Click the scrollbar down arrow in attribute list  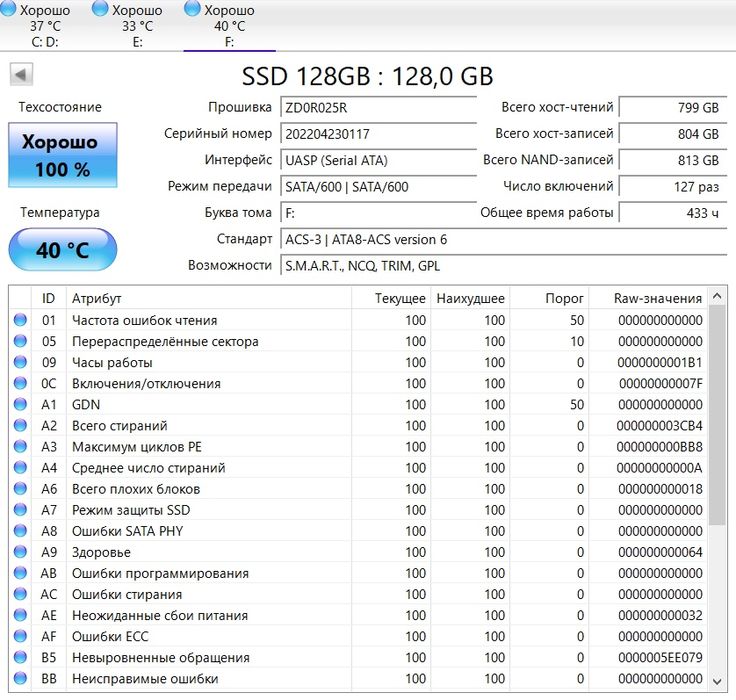coord(717,681)
